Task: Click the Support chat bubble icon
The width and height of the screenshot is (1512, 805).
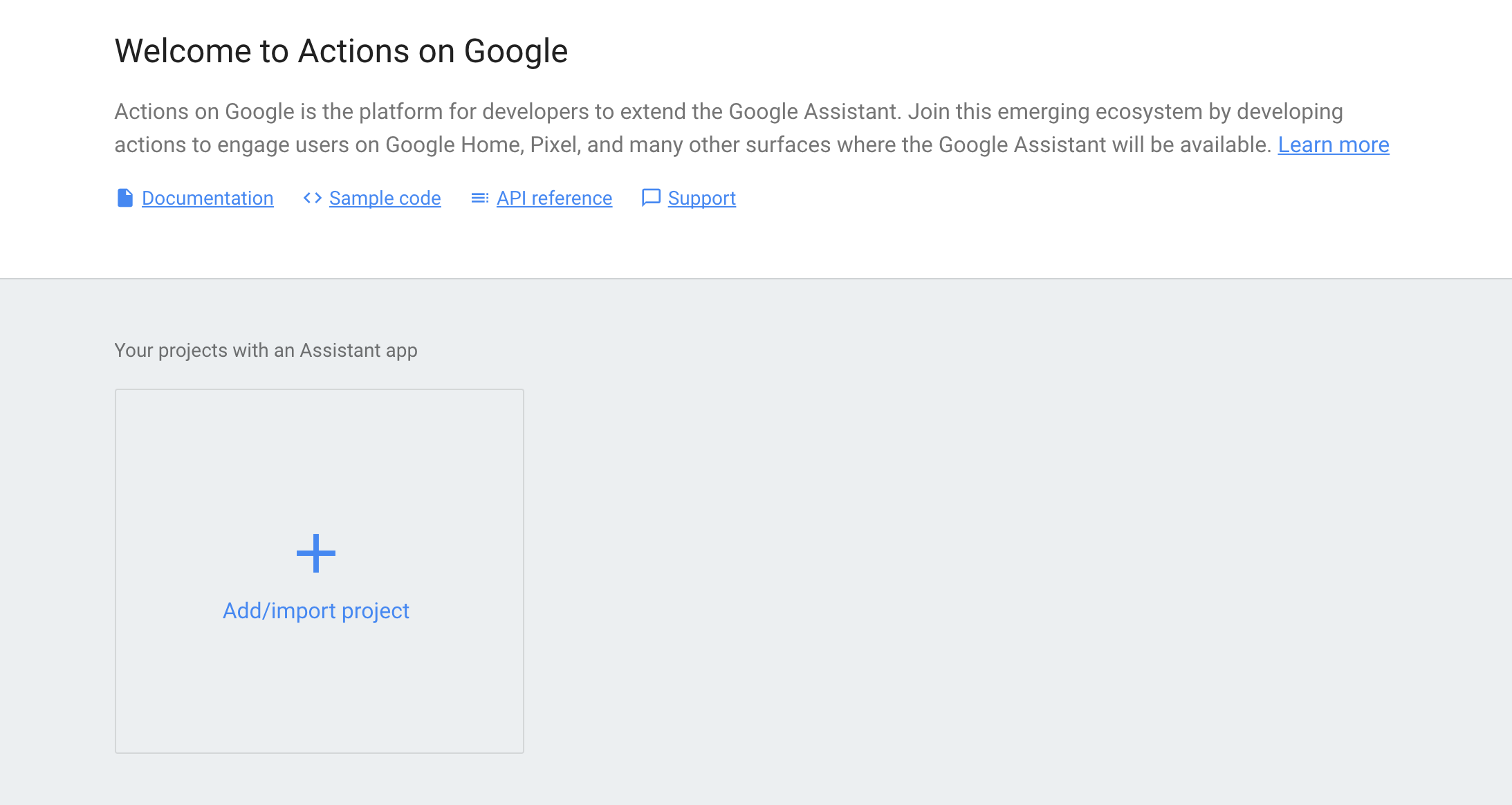Action: click(652, 198)
